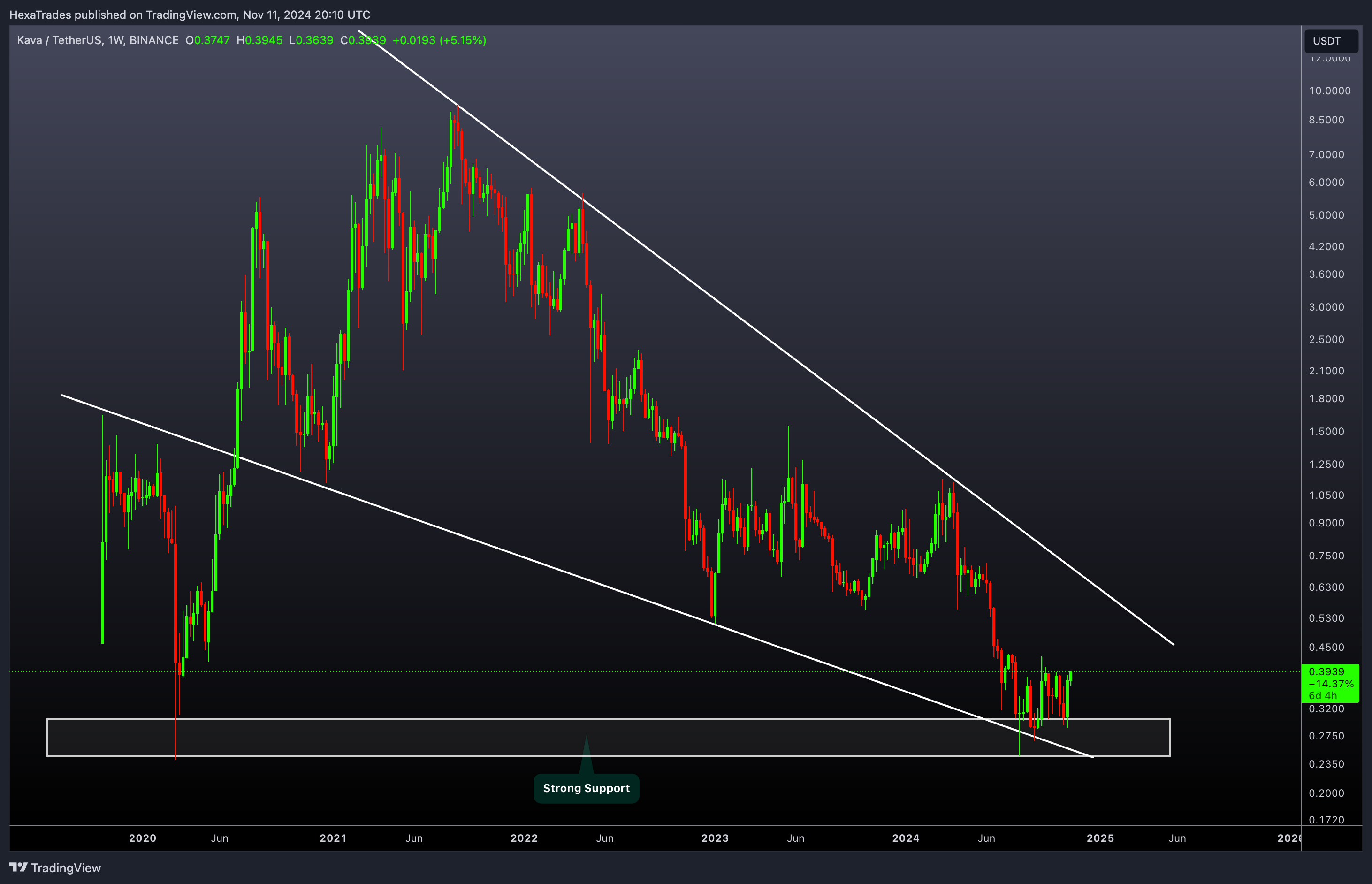
Task: Click the USDT currency label
Action: 1331,41
